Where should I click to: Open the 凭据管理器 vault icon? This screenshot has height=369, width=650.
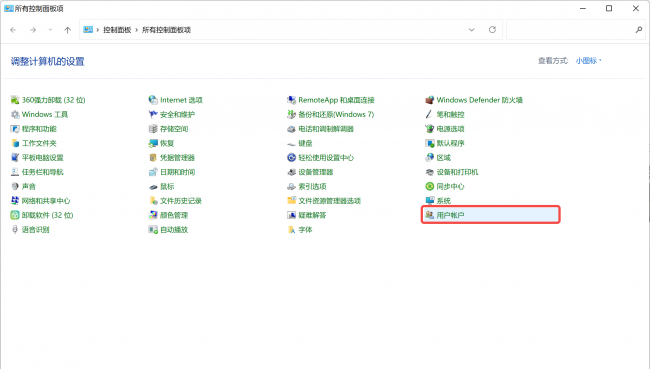pos(153,158)
